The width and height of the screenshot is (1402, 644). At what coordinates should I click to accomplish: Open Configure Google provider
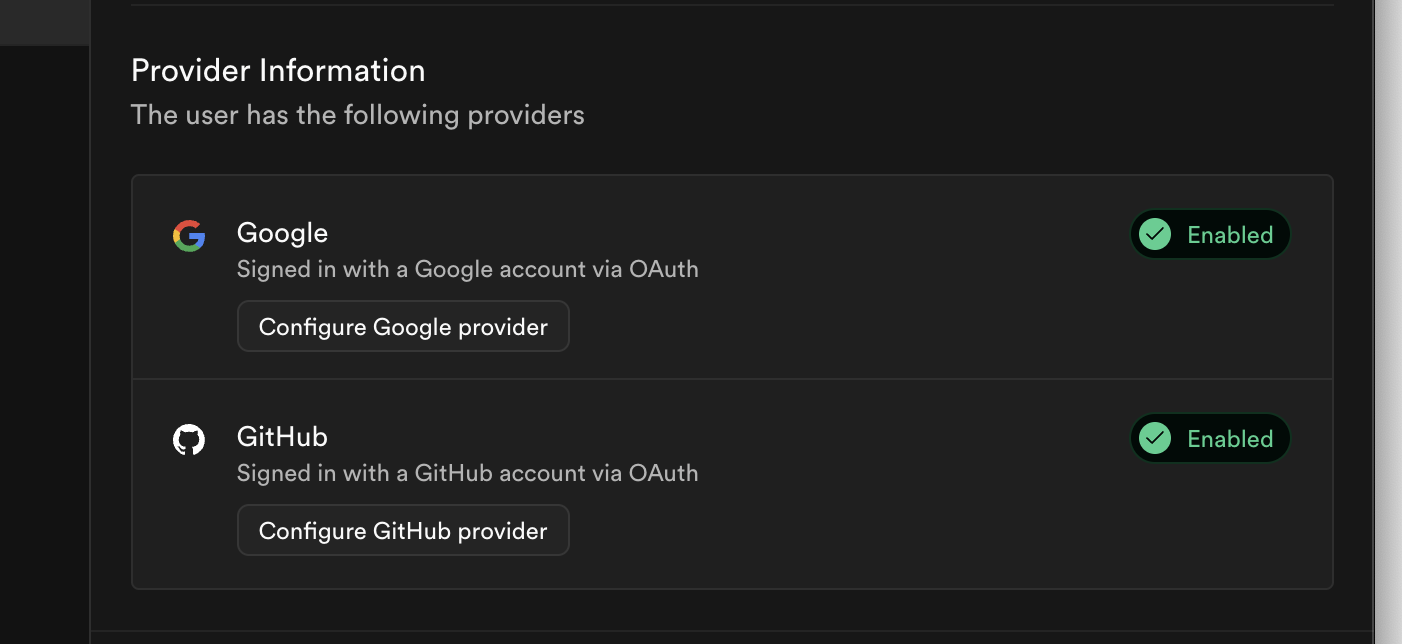(x=403, y=327)
